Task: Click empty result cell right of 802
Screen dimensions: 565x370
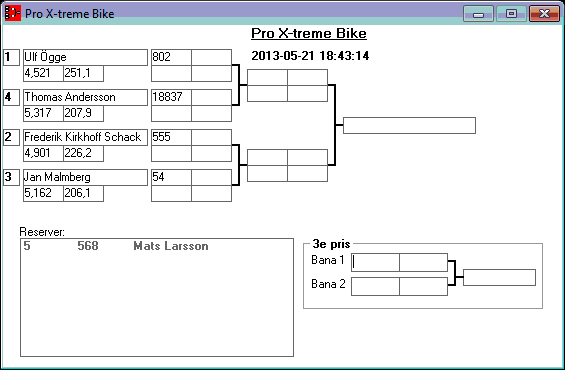Action: pos(212,57)
